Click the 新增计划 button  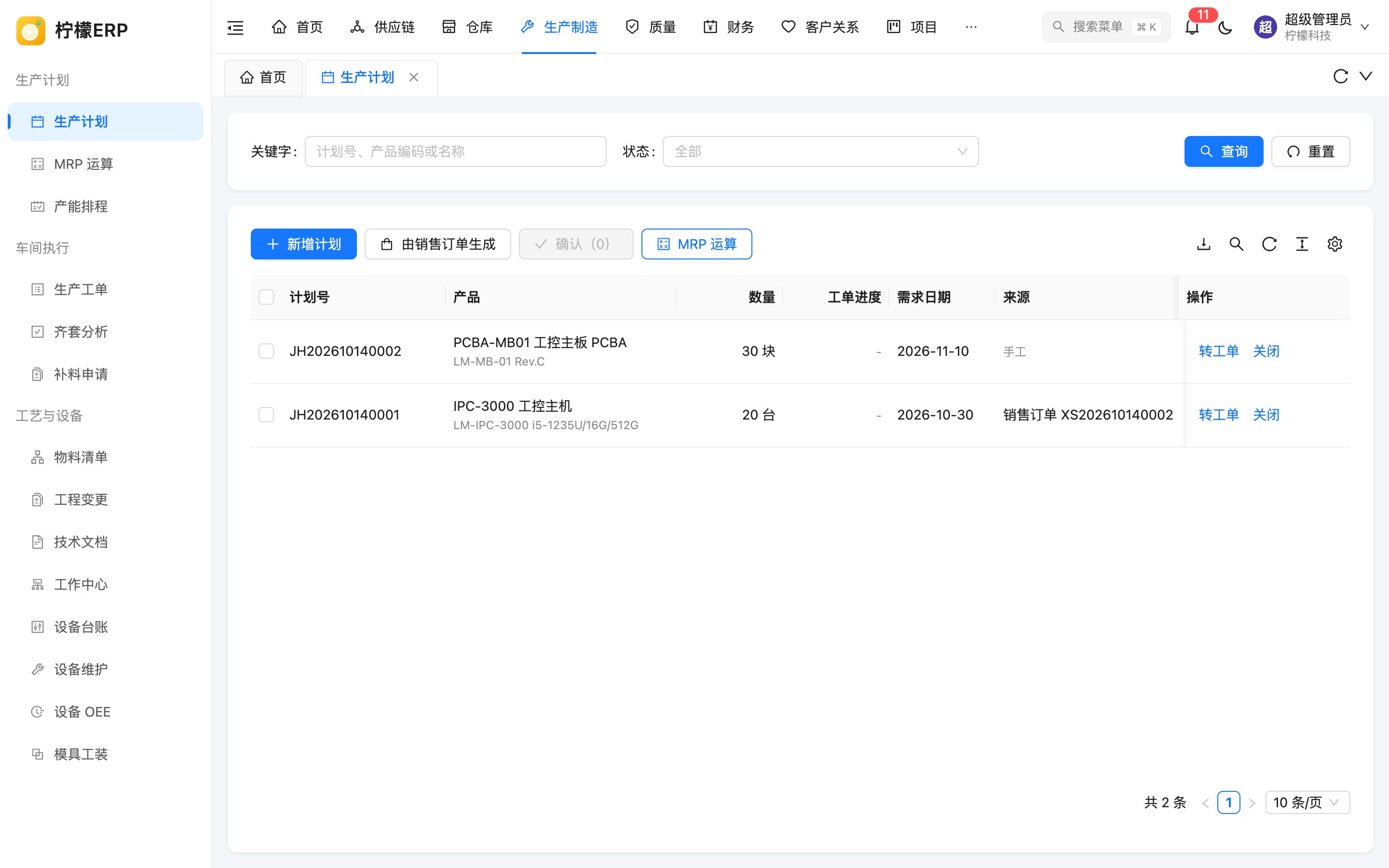[x=304, y=244]
